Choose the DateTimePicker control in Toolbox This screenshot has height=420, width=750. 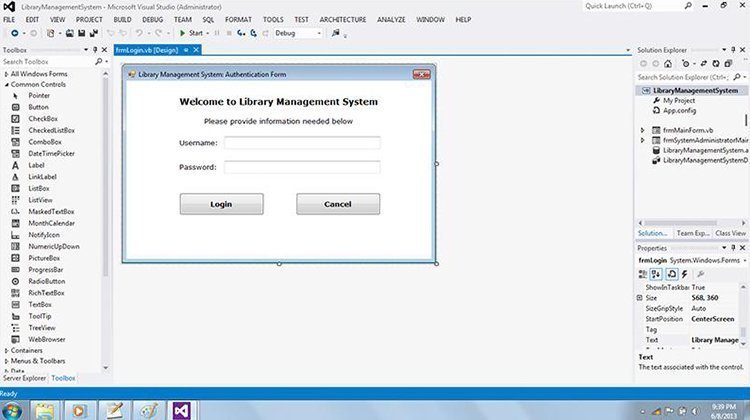[x=50, y=153]
